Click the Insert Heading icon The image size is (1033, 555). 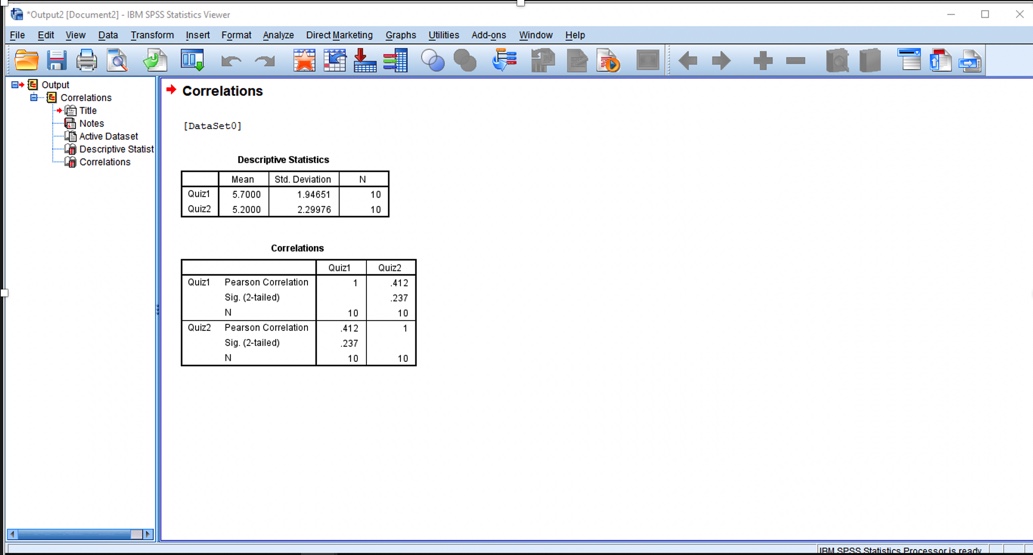coord(910,61)
